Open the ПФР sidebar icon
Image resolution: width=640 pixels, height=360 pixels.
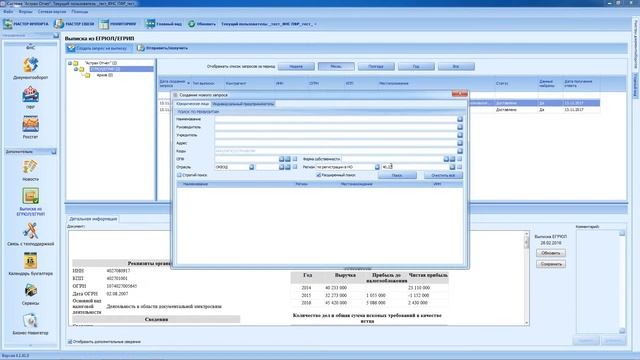30,97
